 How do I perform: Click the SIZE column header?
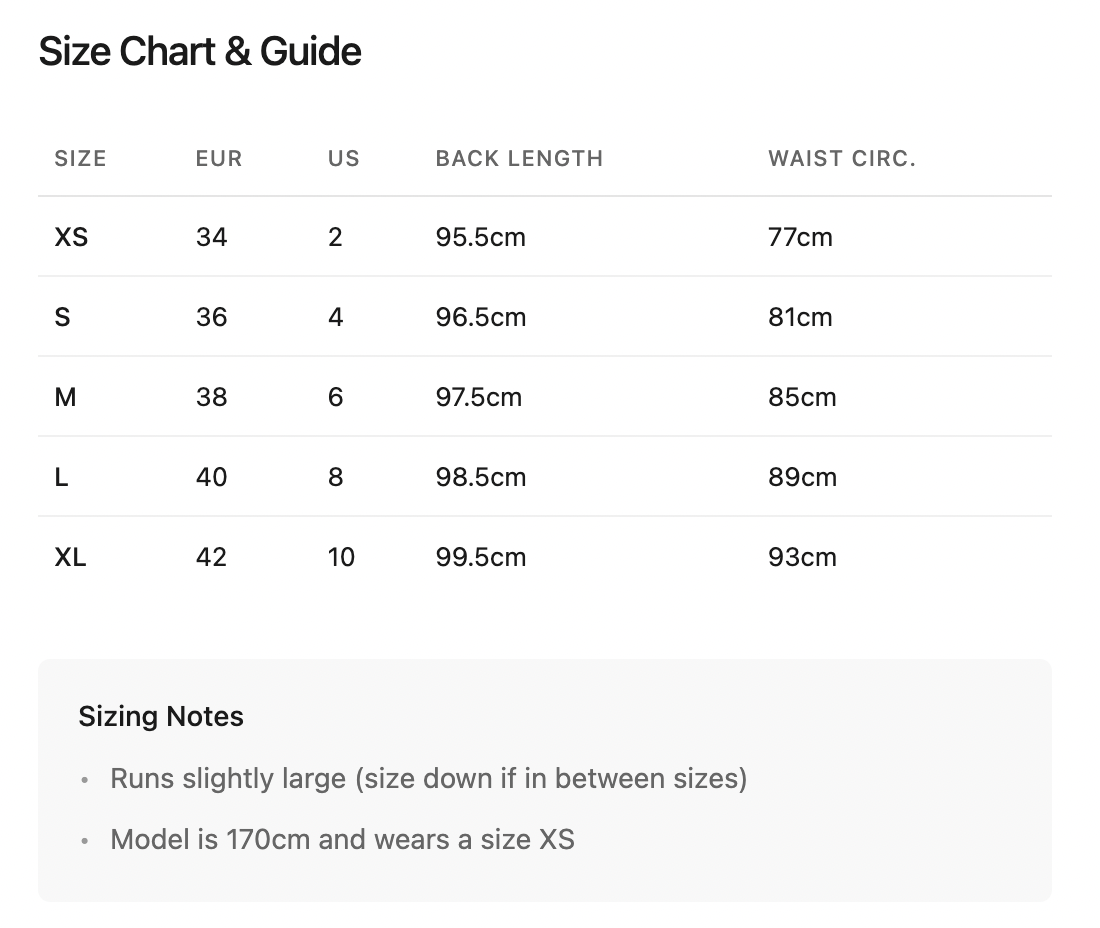[80, 158]
